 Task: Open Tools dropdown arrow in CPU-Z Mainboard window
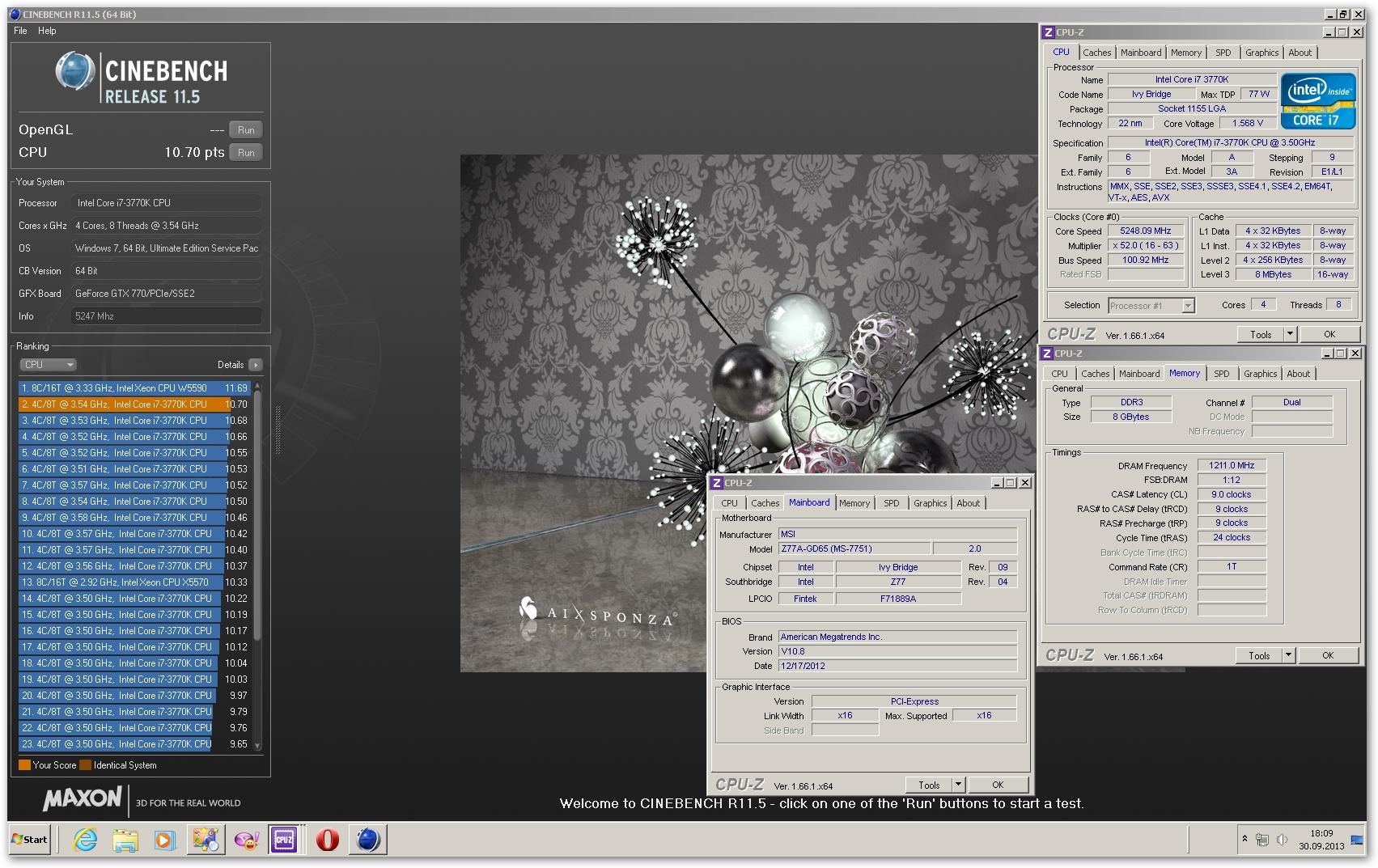pyautogui.click(x=959, y=785)
